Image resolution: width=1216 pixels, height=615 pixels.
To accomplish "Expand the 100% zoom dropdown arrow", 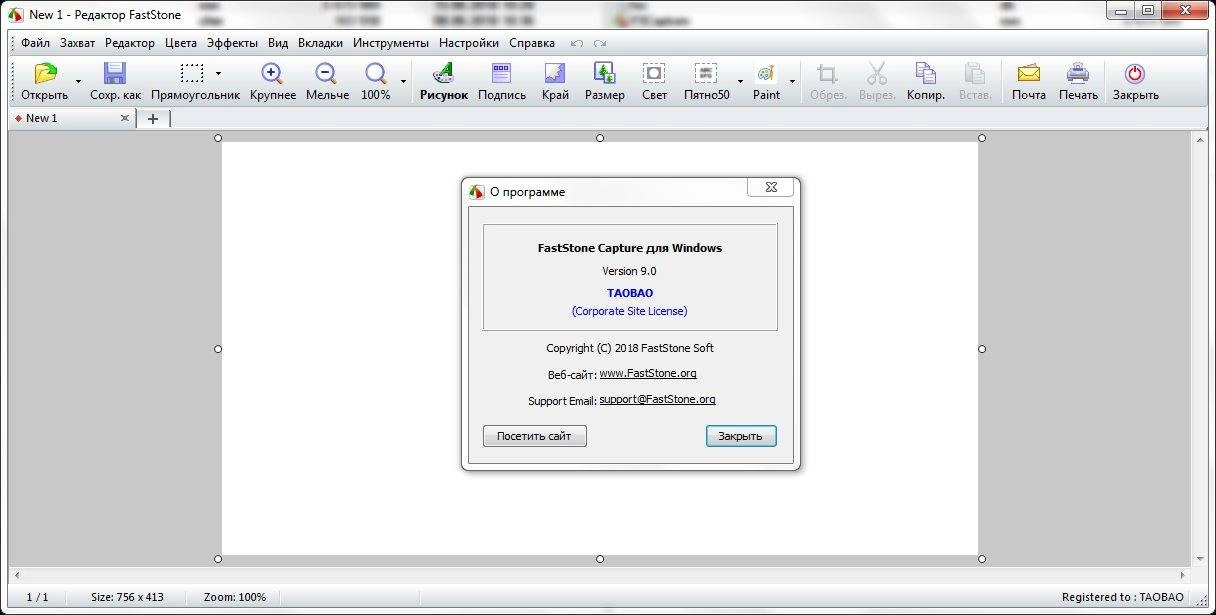I will 404,82.
